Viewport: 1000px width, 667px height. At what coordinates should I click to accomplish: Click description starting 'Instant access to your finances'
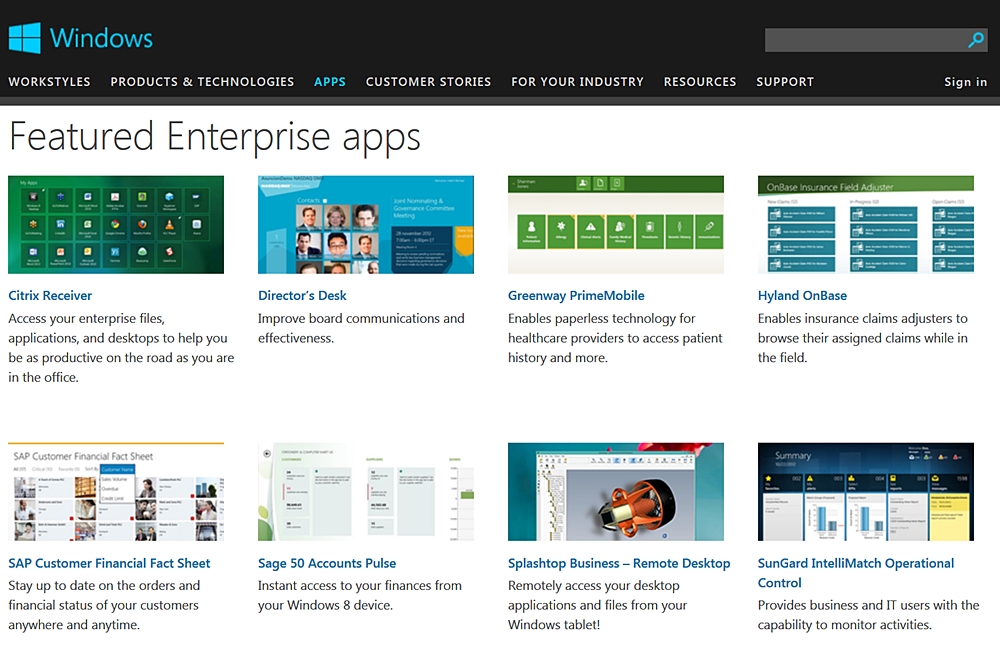360,595
